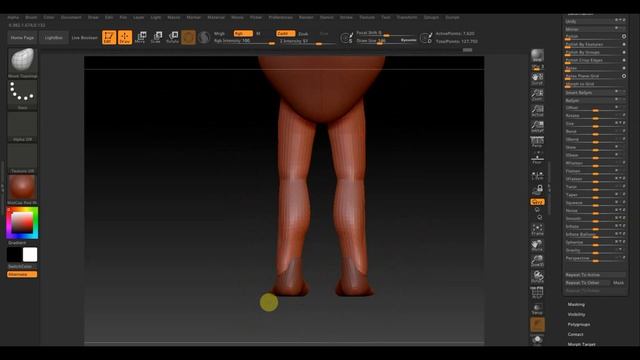This screenshot has height=360, width=640.
Task: Click the Local symmetry icon
Action: (x=537, y=175)
